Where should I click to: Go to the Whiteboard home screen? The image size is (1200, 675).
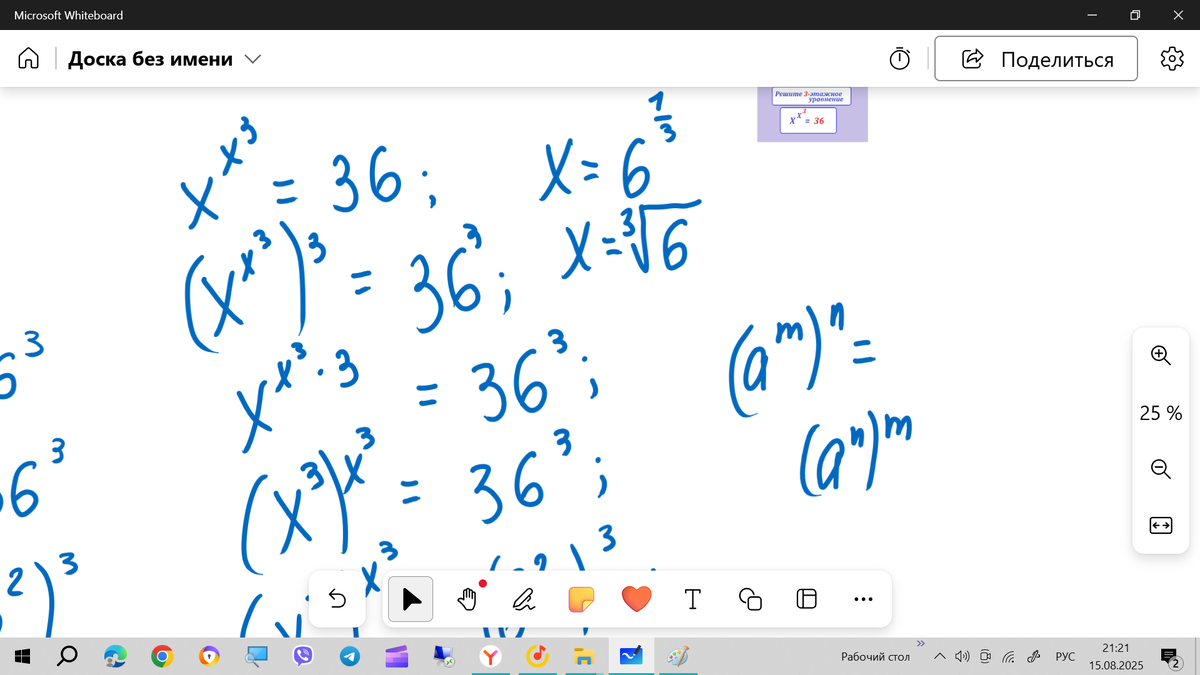[28, 59]
